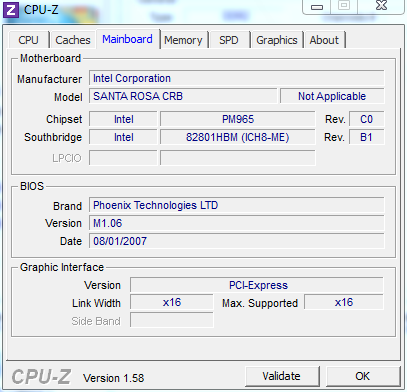The image size is (407, 392).
Task: Open the About tab
Action: pyautogui.click(x=324, y=40)
